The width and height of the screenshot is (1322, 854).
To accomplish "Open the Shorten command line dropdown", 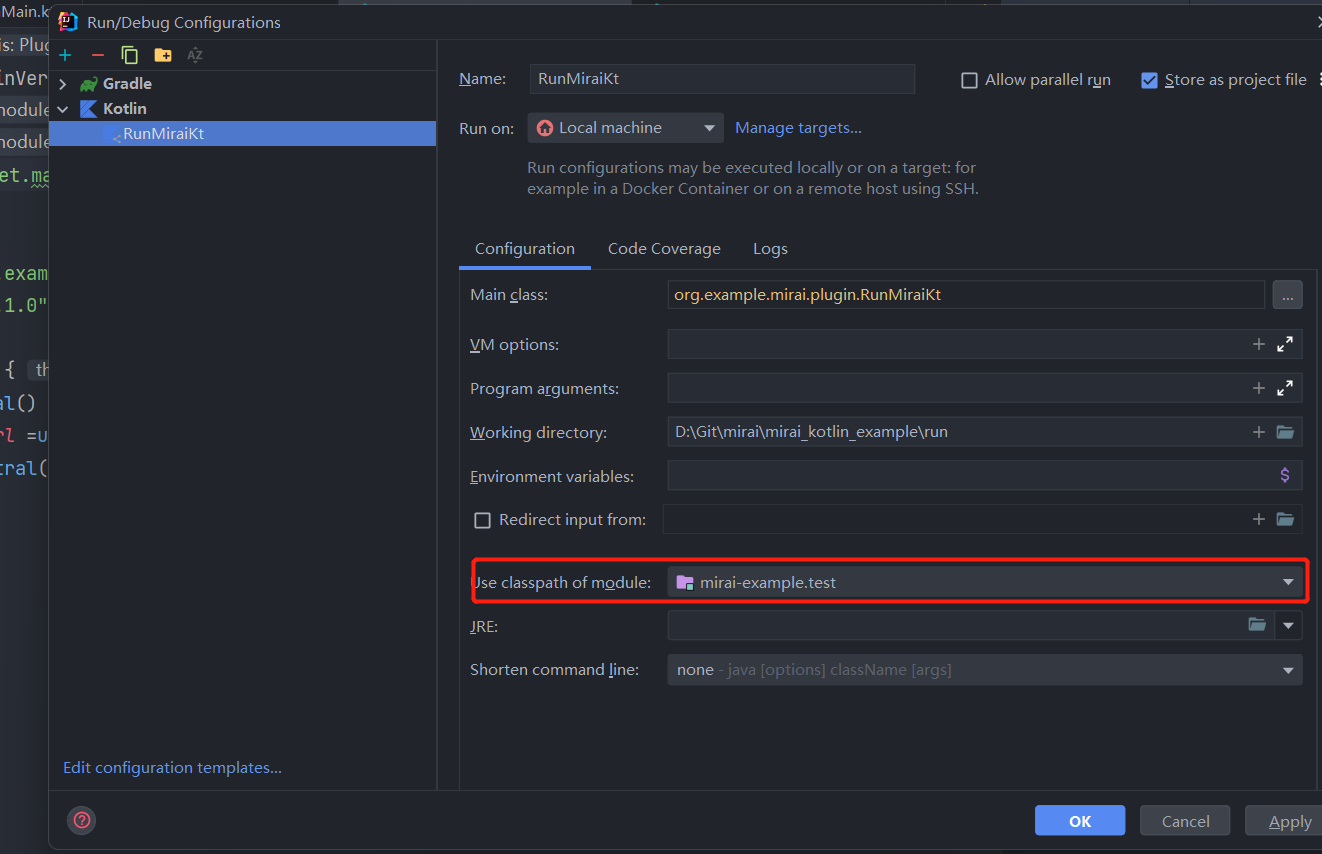I will click(x=985, y=670).
